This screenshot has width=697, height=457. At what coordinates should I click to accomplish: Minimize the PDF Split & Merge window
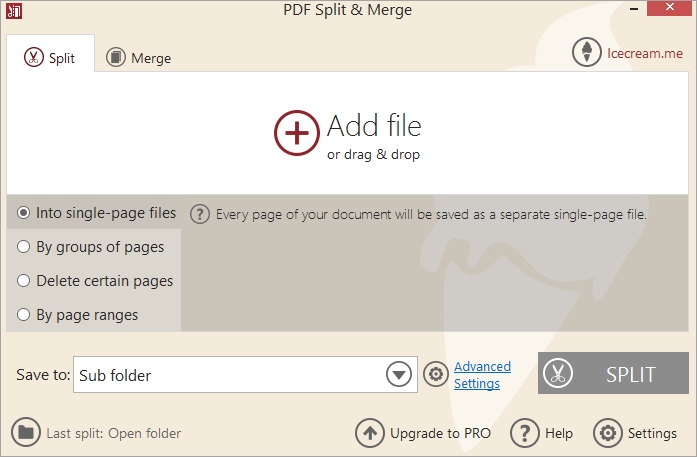pyautogui.click(x=634, y=9)
